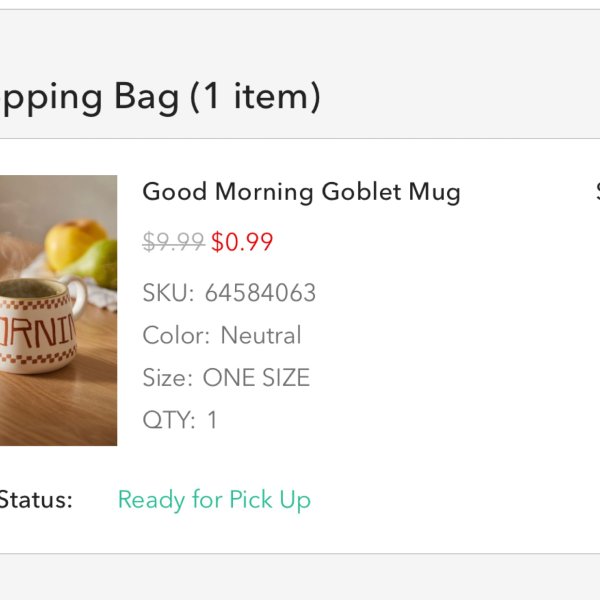
Task: Click the item count (1 item) in the heading
Action: click(255, 97)
